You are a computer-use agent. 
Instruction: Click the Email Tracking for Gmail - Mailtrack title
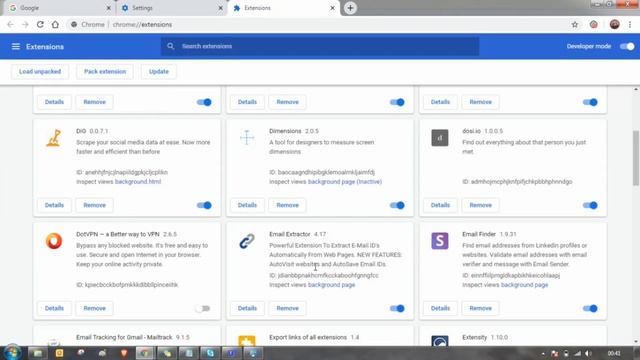click(124, 338)
